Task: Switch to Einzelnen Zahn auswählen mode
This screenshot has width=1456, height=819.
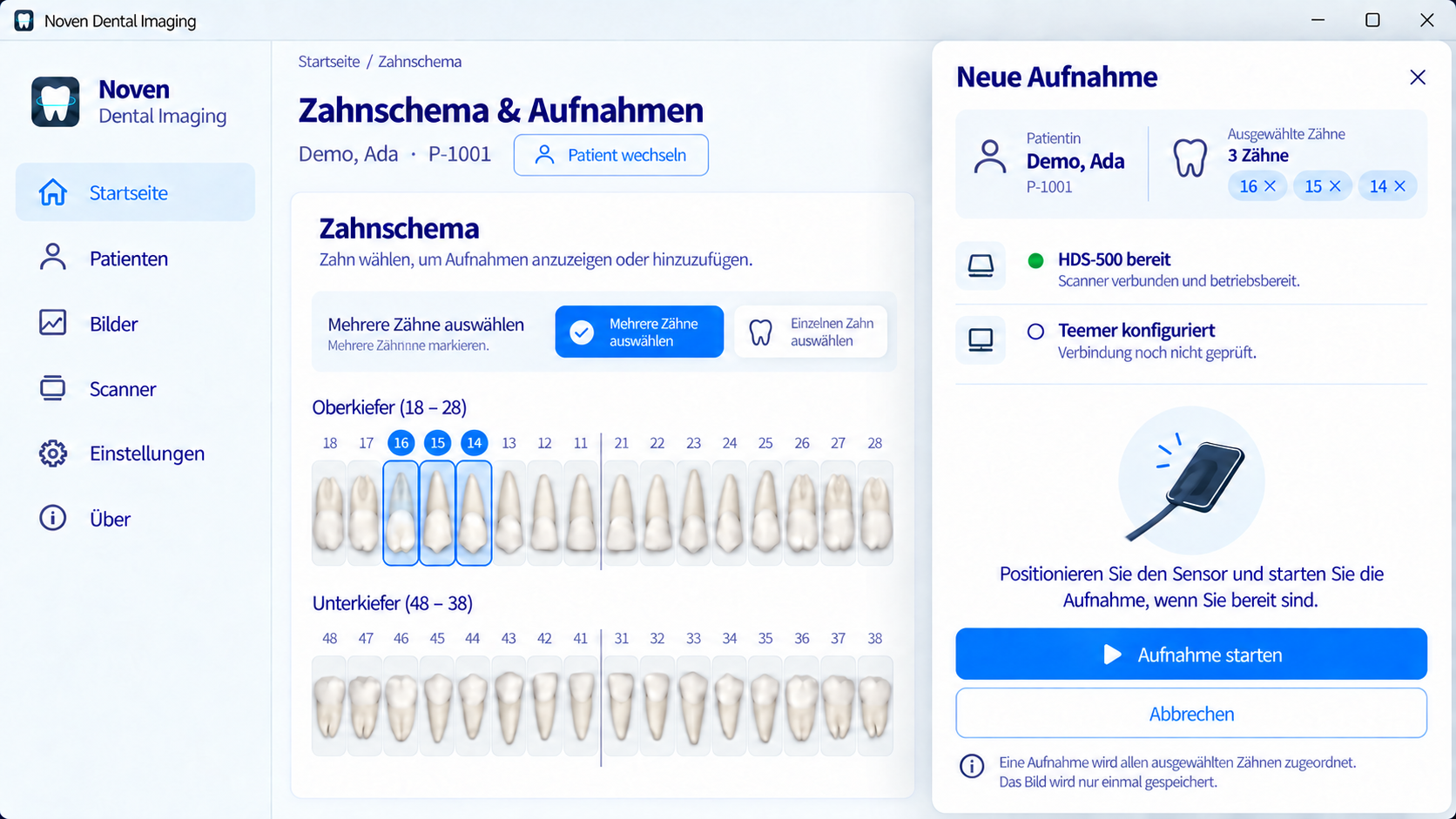Action: pos(811,332)
